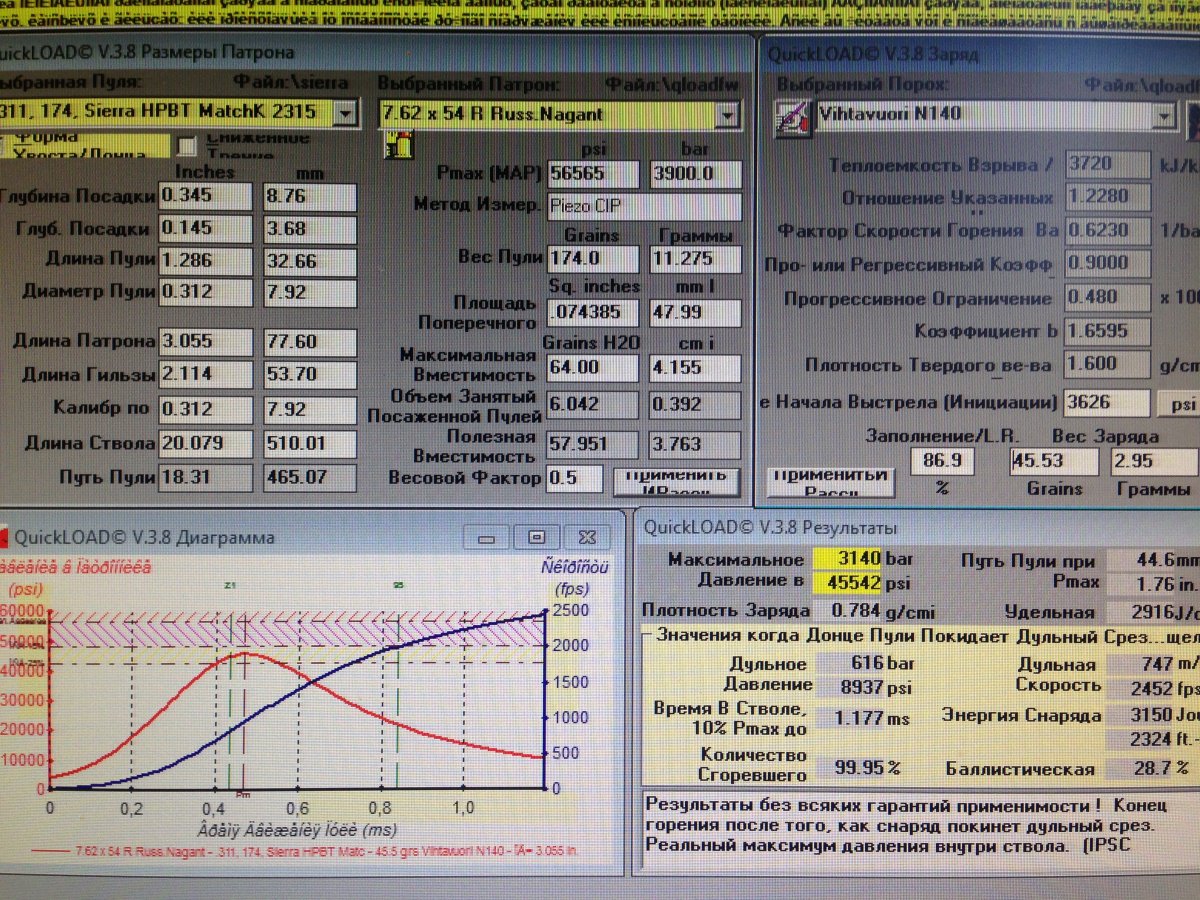Click the Вес Заряда grains field 45.53

click(x=1056, y=461)
